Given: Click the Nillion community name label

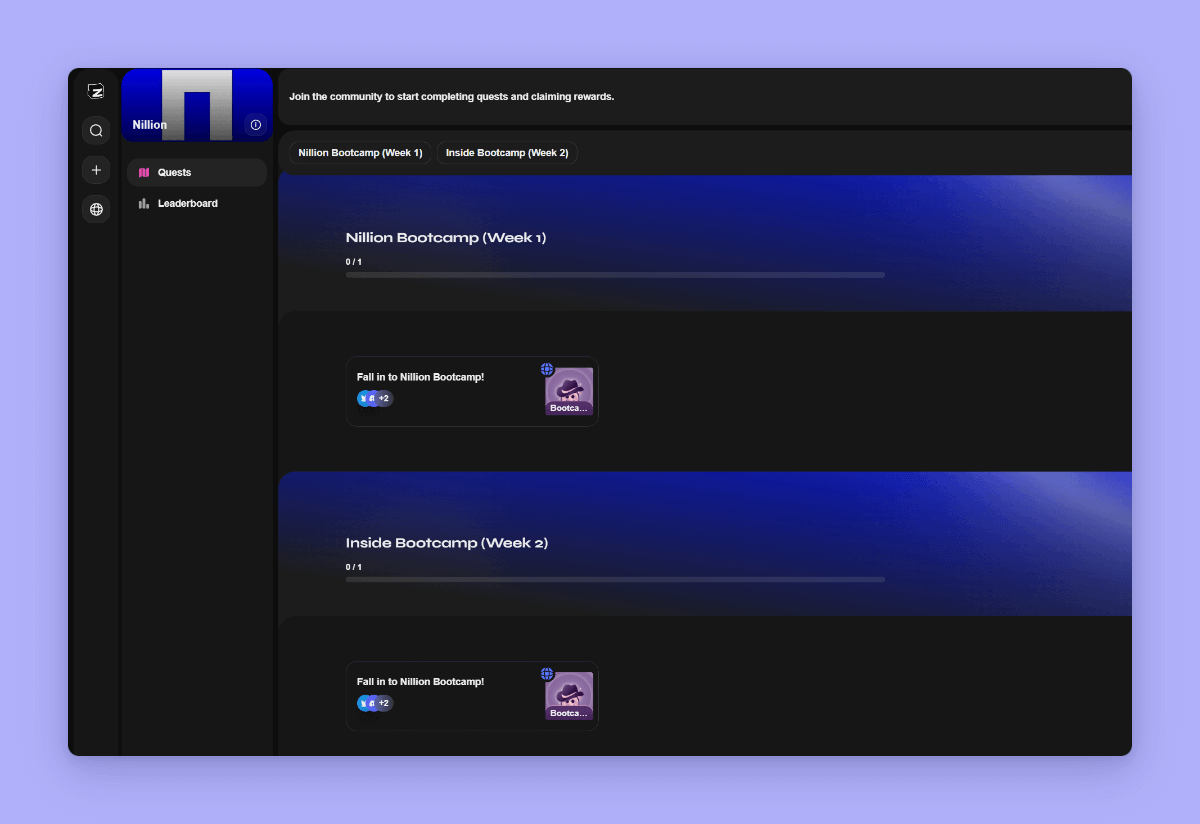Looking at the screenshot, I should pos(150,125).
